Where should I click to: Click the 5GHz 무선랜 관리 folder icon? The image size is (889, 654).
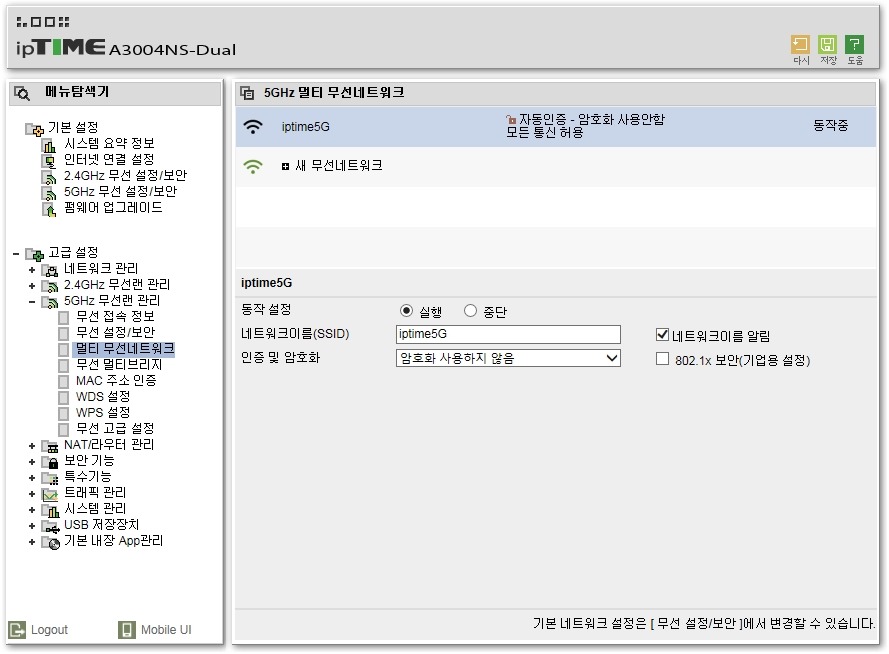click(x=50, y=302)
